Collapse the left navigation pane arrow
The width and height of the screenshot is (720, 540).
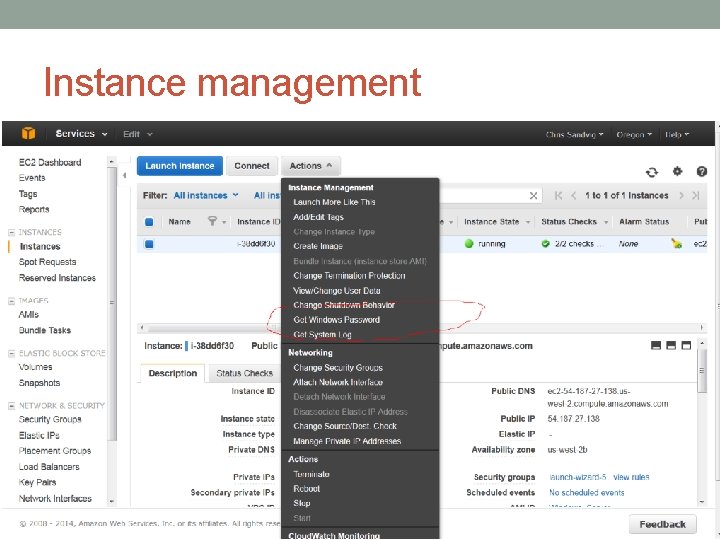pyautogui.click(x=124, y=175)
